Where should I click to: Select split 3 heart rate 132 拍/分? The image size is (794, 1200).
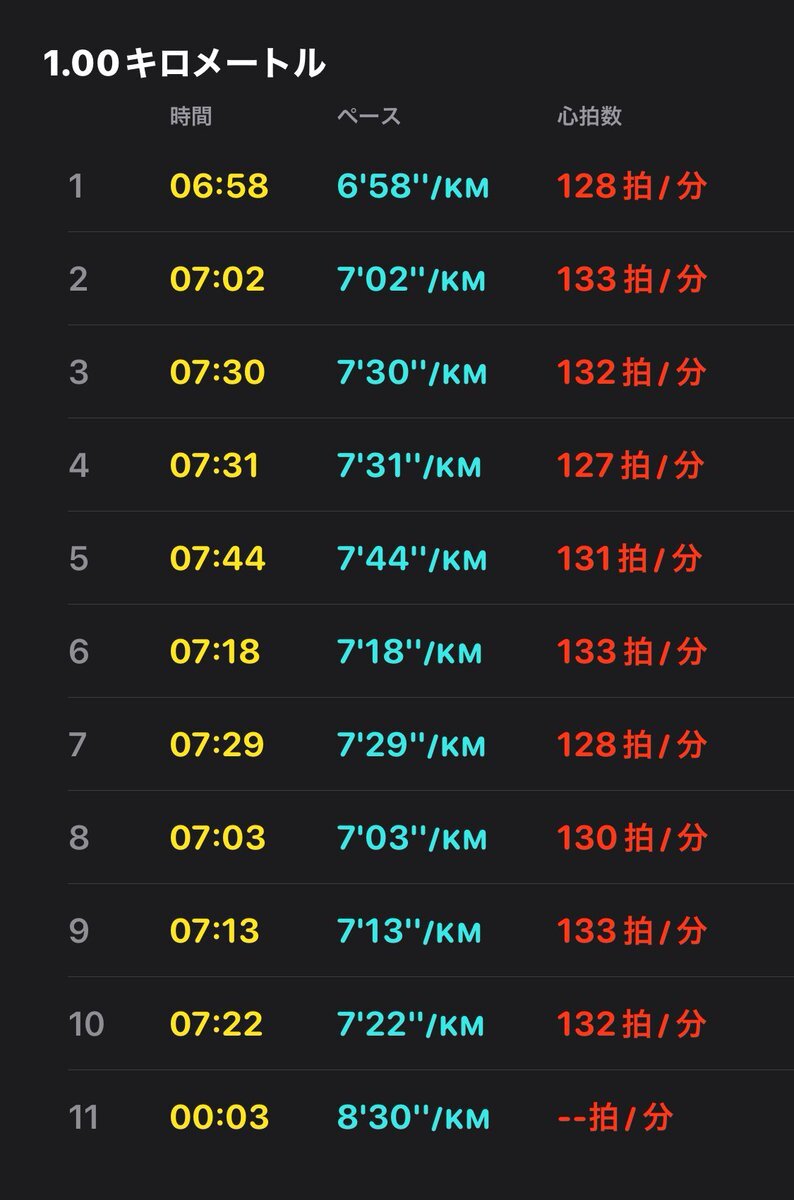point(632,372)
